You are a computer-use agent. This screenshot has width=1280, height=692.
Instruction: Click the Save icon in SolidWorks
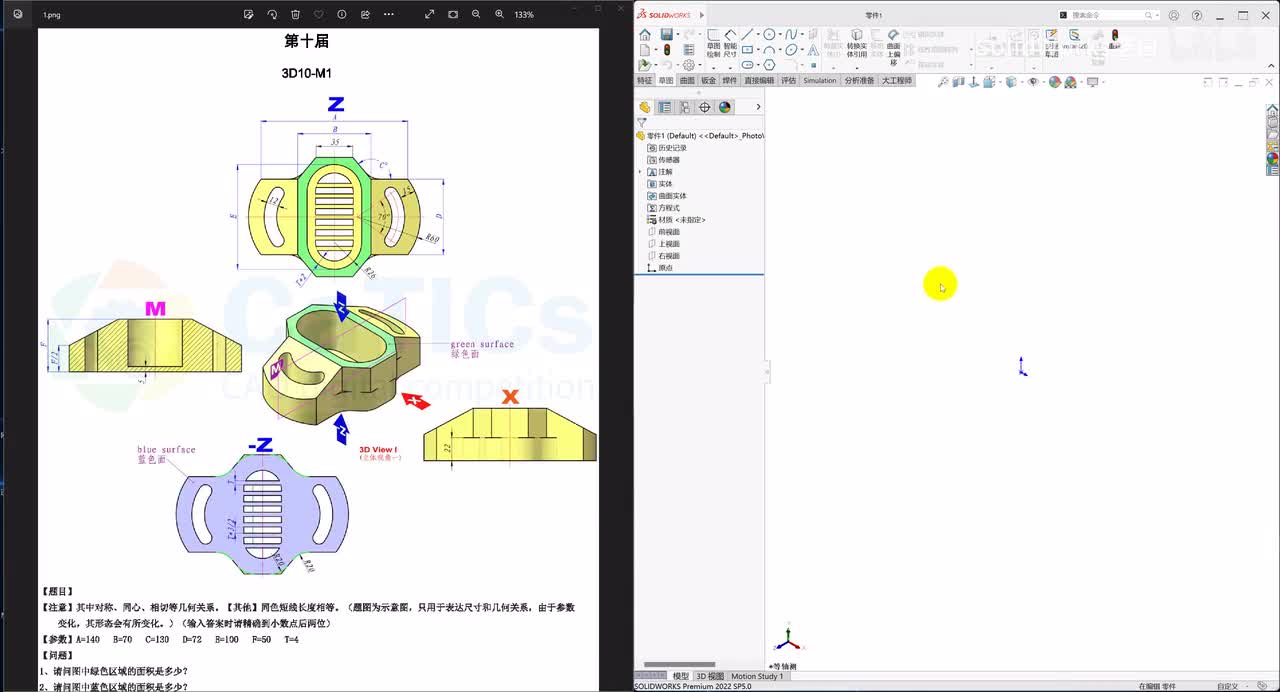tap(667, 35)
